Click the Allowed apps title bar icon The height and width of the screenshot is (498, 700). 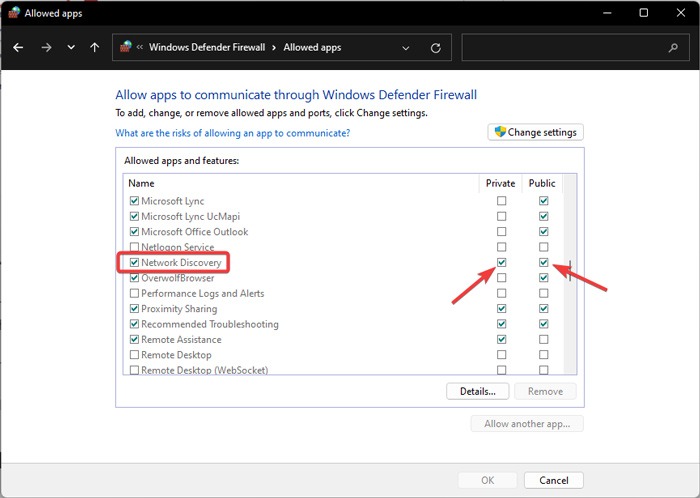click(14, 12)
